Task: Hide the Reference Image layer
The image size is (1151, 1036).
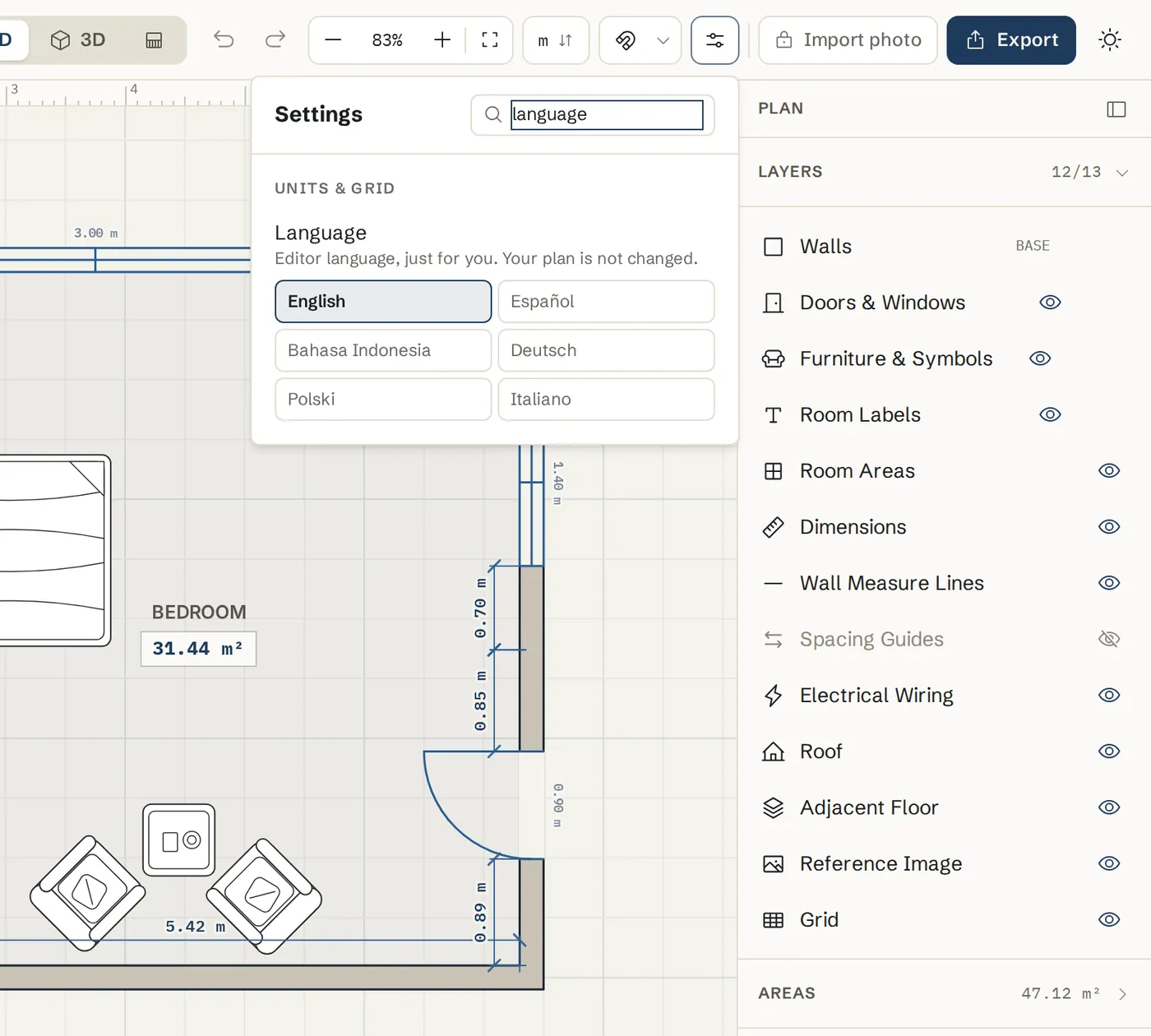Action: point(1109,863)
